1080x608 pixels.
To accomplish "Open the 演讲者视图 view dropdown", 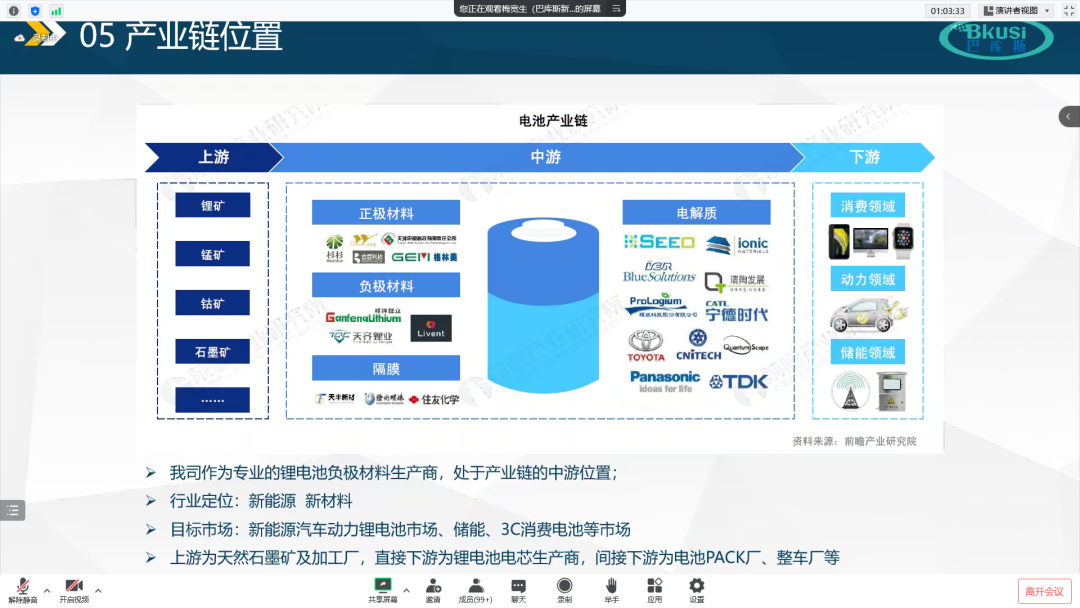I will click(1017, 10).
